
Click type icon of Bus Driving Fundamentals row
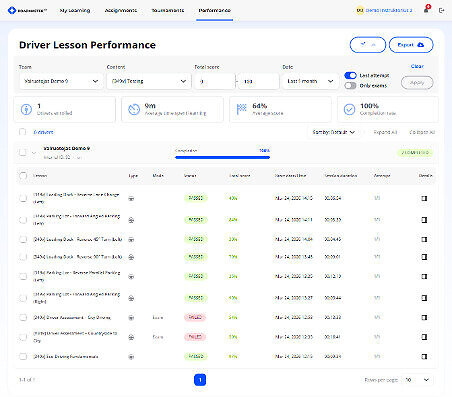(x=131, y=357)
